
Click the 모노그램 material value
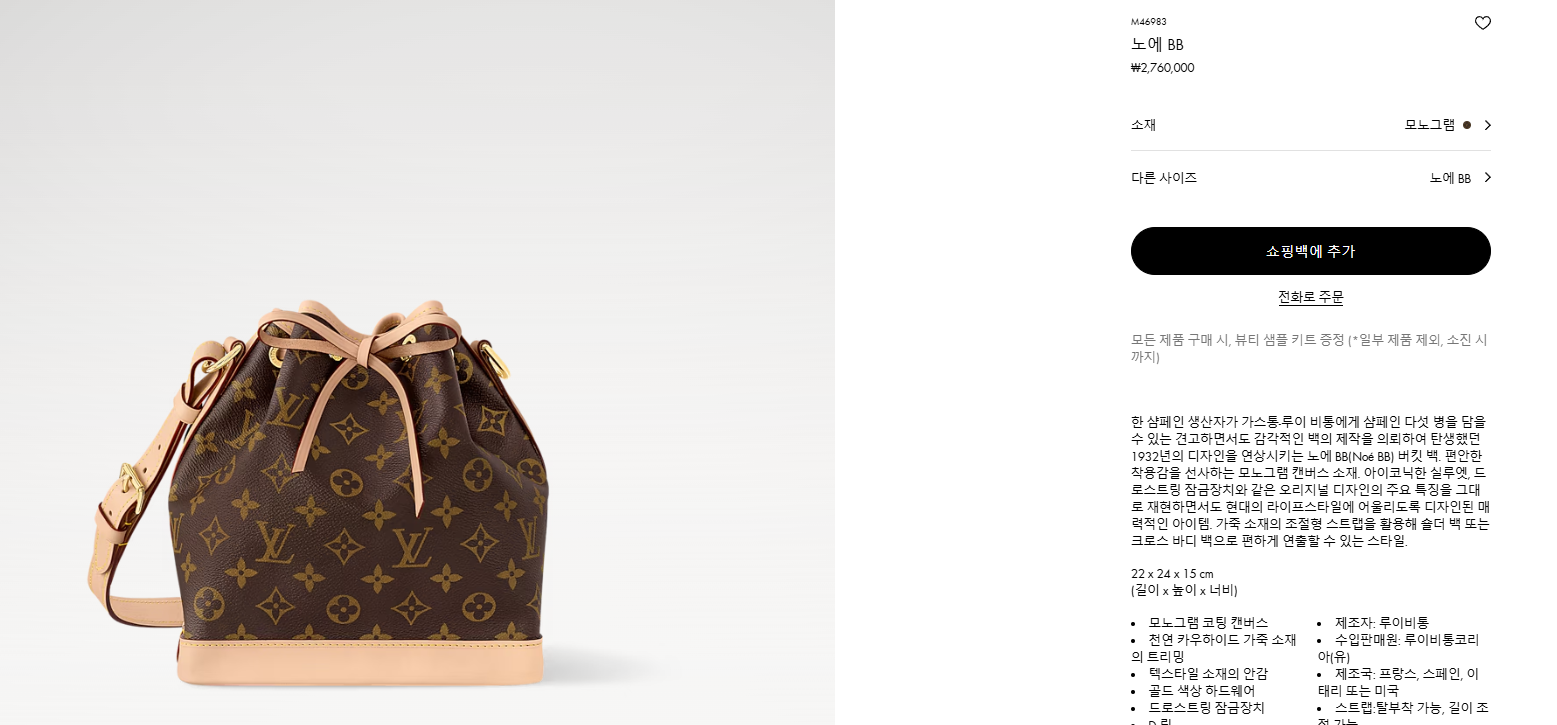[1430, 125]
